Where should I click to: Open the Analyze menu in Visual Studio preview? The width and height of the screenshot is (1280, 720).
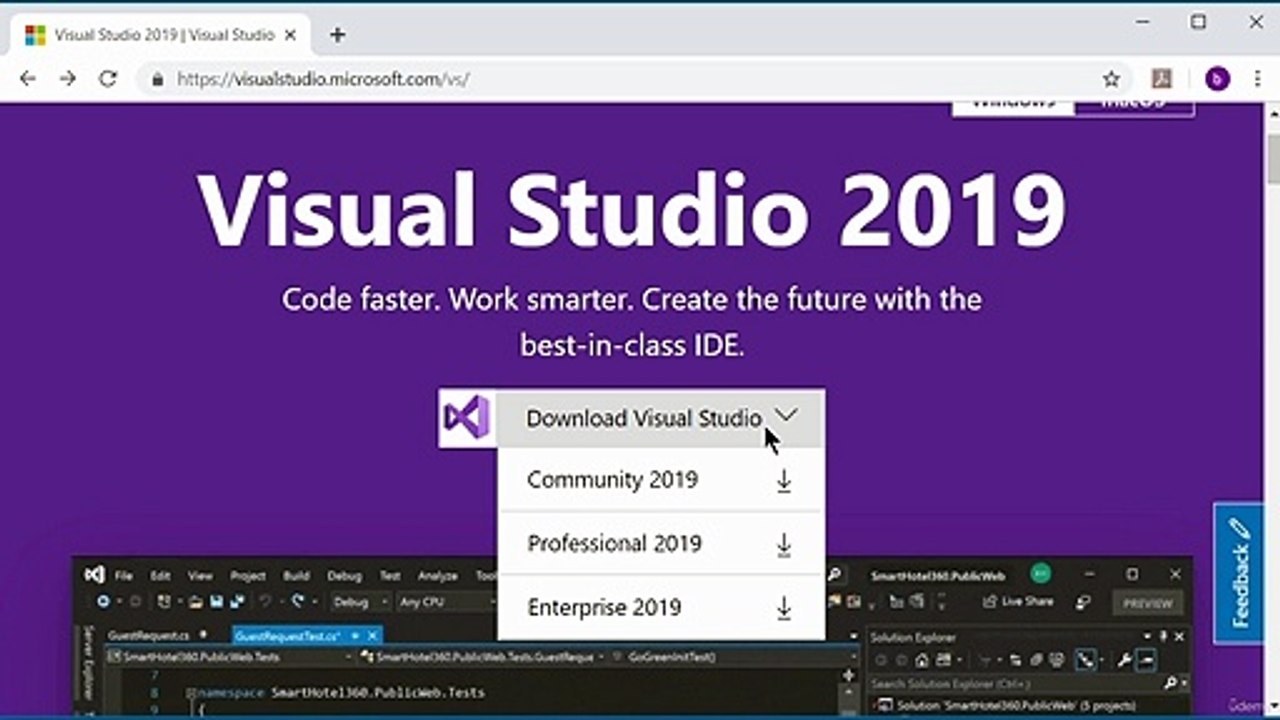pyautogui.click(x=437, y=576)
